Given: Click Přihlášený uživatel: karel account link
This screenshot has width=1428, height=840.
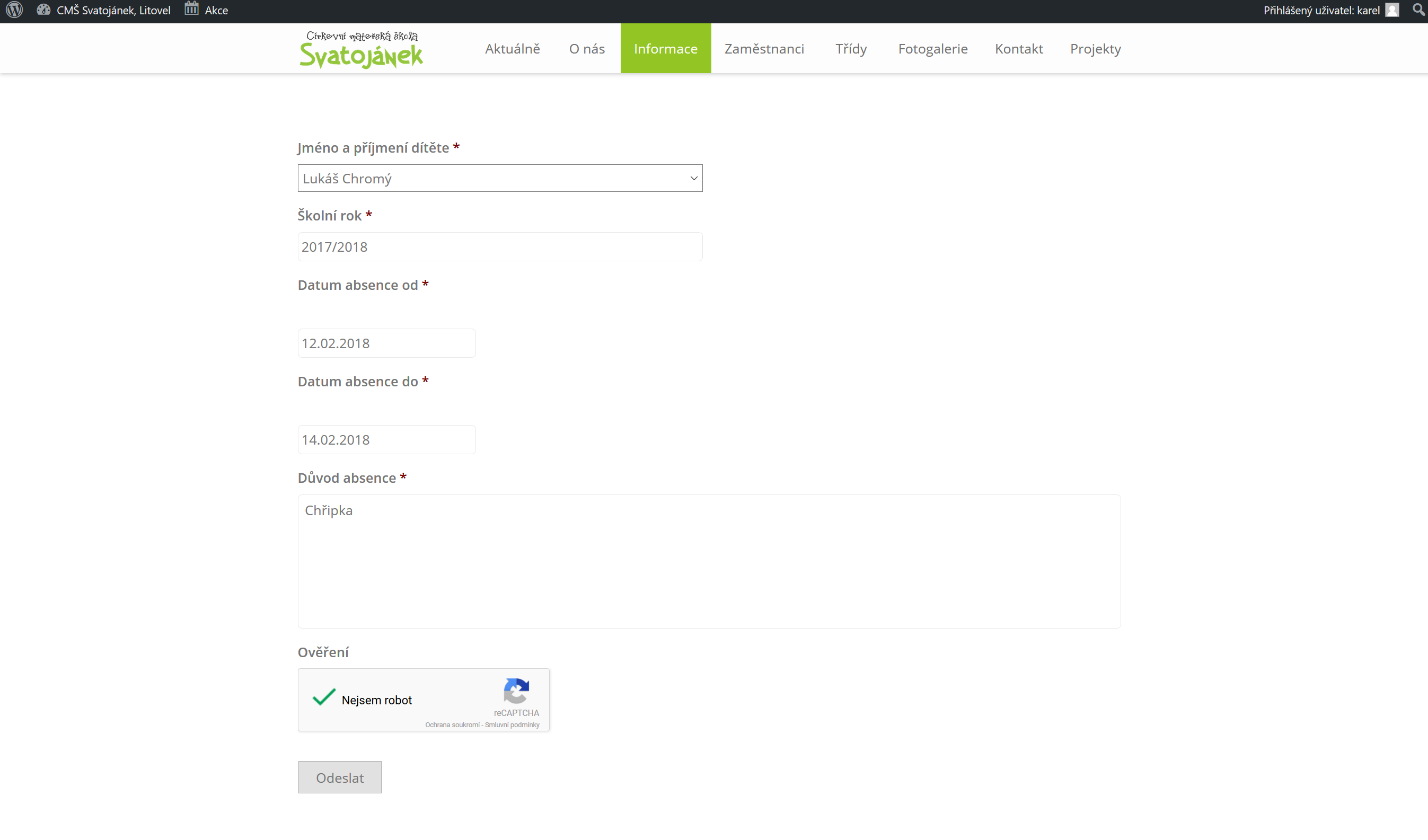Looking at the screenshot, I should (x=1321, y=10).
